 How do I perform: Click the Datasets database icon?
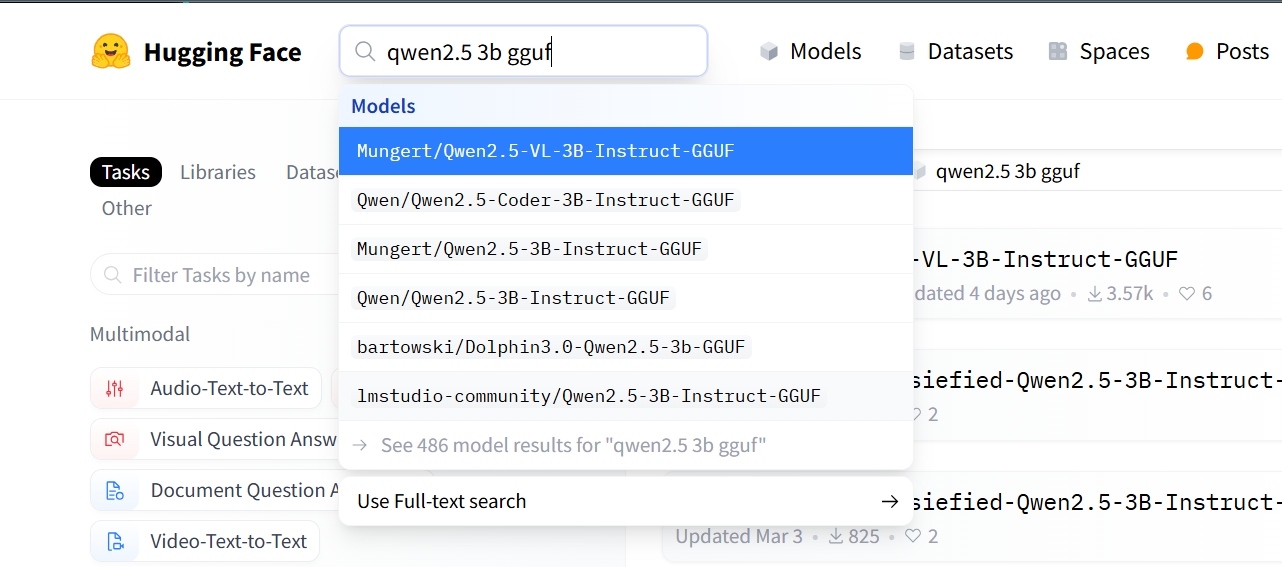(907, 52)
